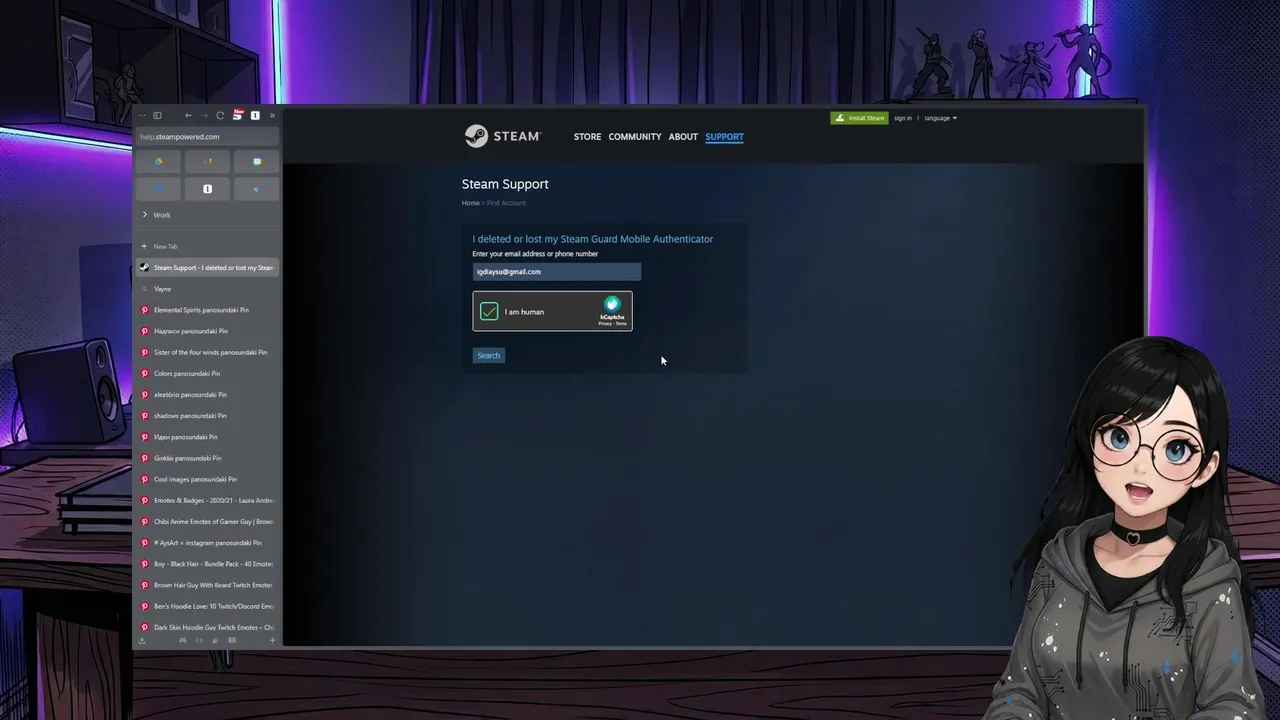Go to the STORE menu
The height and width of the screenshot is (720, 1280).
(x=587, y=137)
